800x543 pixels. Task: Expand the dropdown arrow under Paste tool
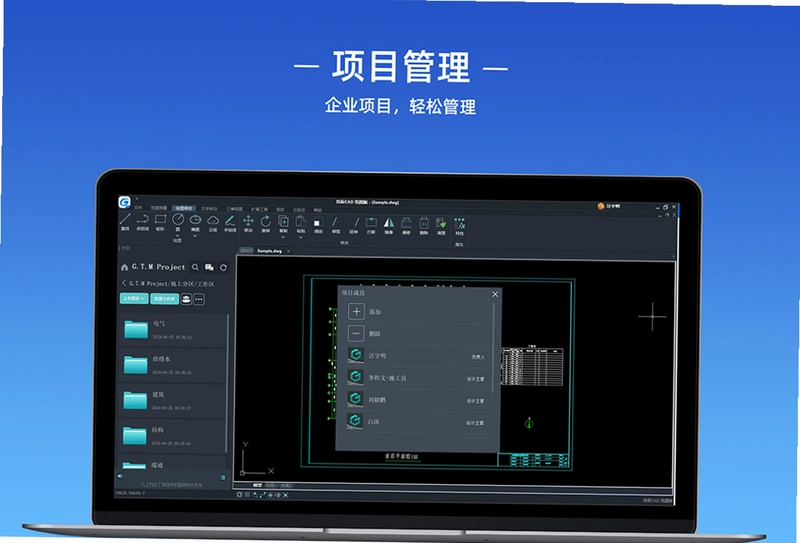301,237
